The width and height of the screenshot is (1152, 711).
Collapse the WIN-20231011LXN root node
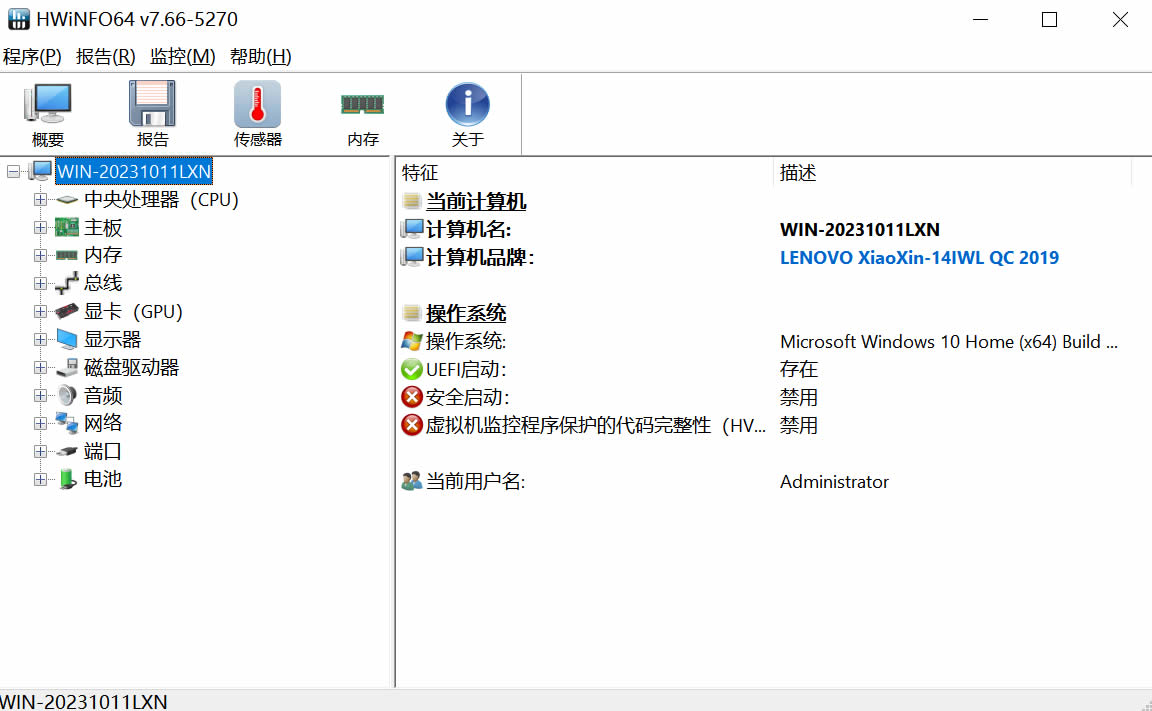tap(13, 172)
